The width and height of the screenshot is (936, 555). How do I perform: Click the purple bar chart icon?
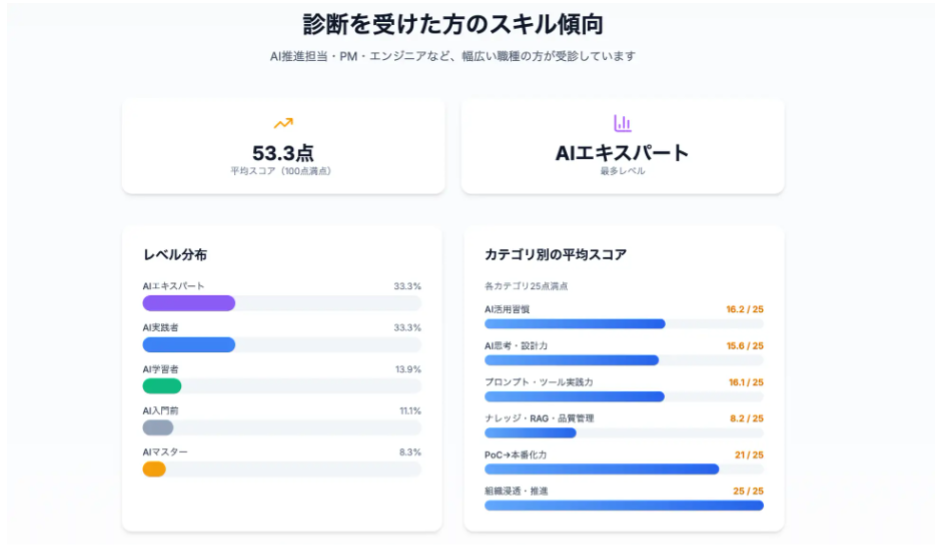click(622, 123)
